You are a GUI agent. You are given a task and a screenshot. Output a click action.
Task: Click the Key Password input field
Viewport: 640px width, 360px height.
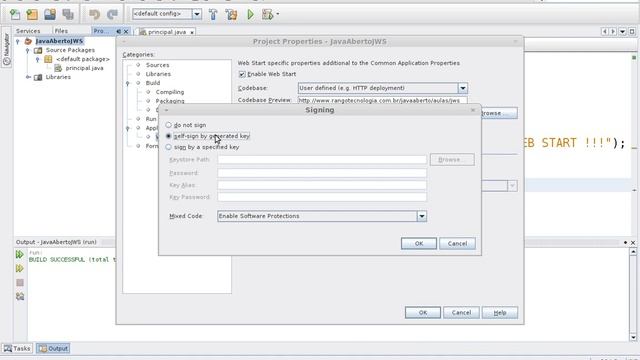(322, 197)
